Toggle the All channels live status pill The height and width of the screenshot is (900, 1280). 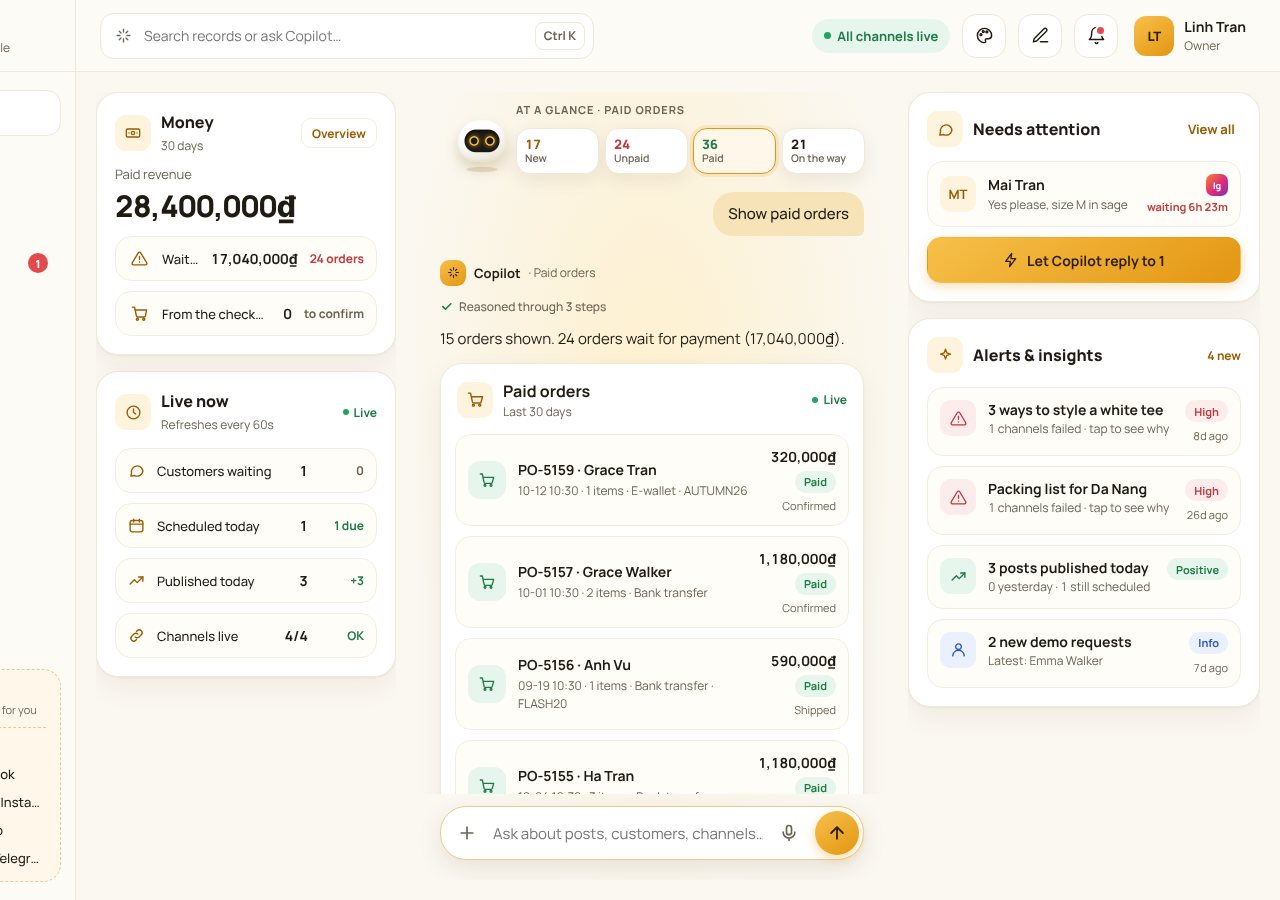pyautogui.click(x=881, y=36)
